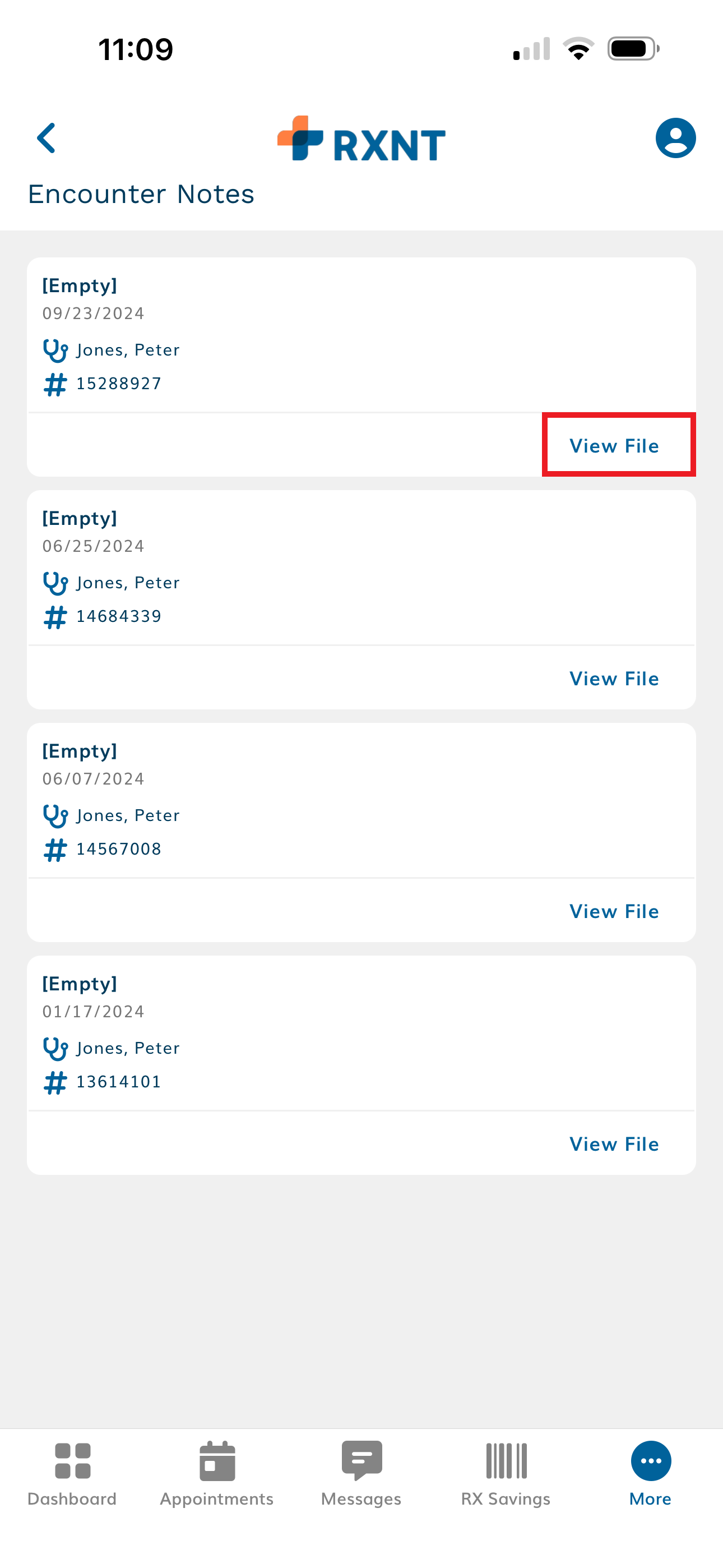Tap hash icon beside 14684339
This screenshot has width=723, height=1568.
point(55,617)
